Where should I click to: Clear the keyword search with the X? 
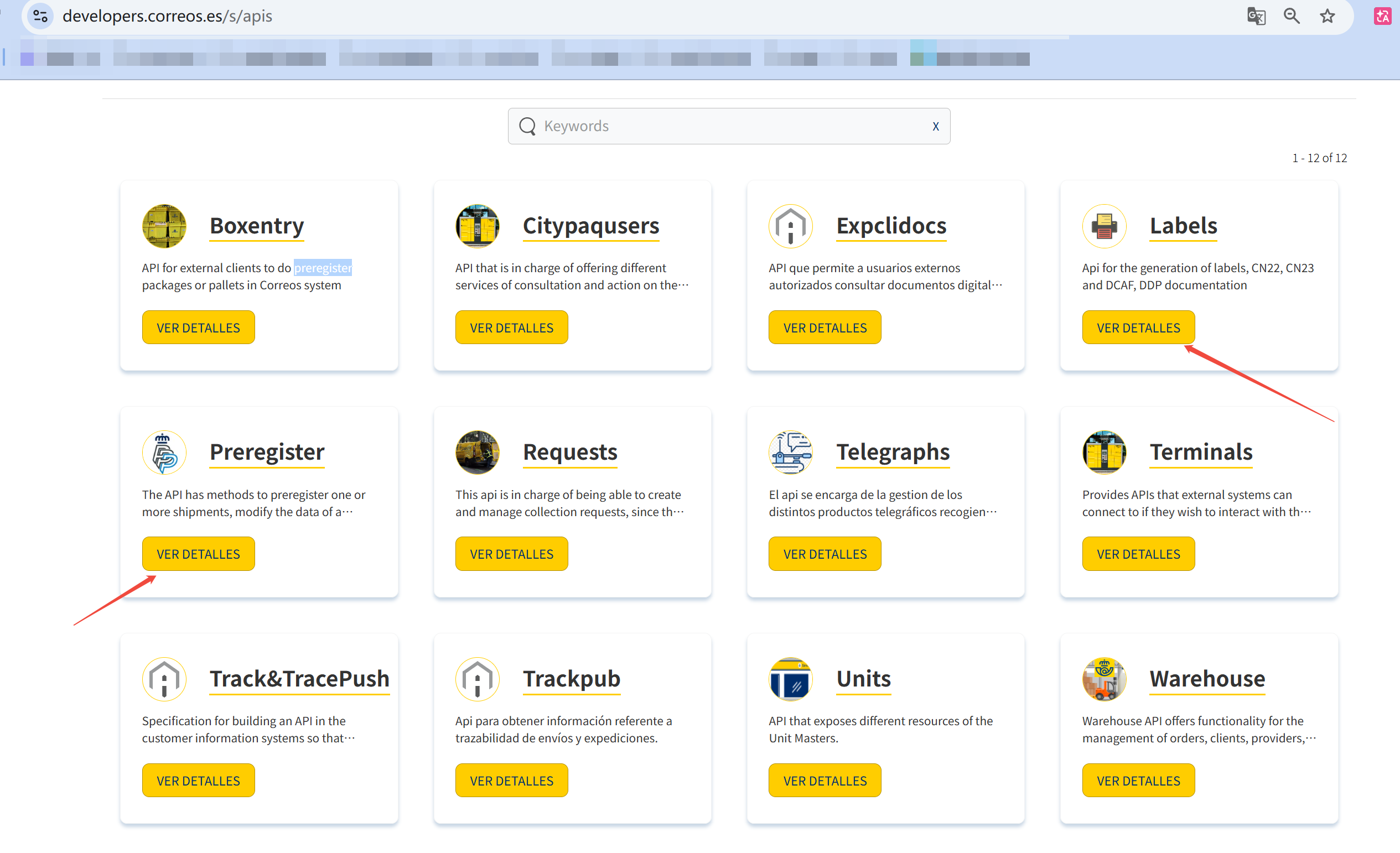pyautogui.click(x=935, y=127)
